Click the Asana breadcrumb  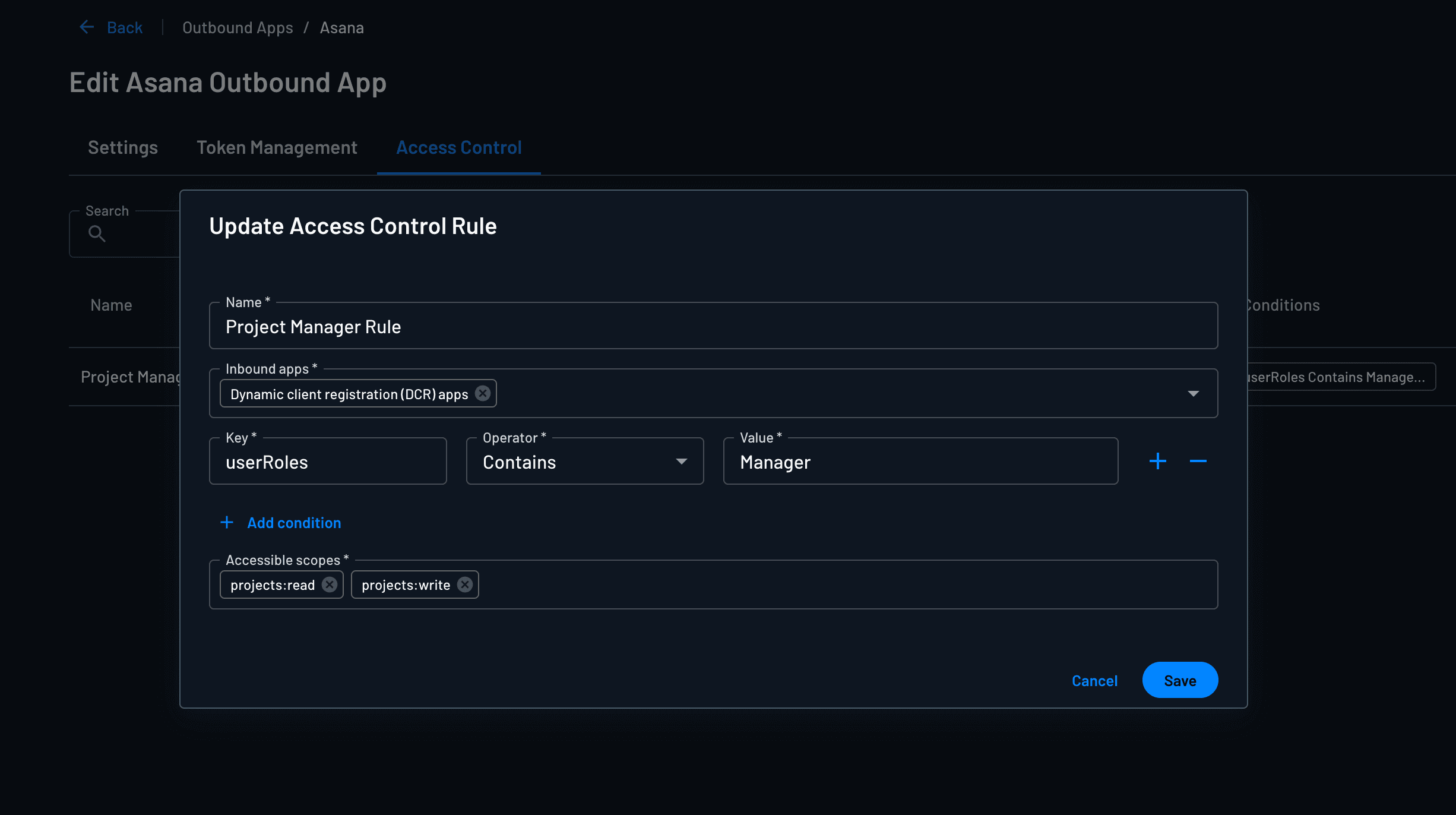[x=342, y=28]
